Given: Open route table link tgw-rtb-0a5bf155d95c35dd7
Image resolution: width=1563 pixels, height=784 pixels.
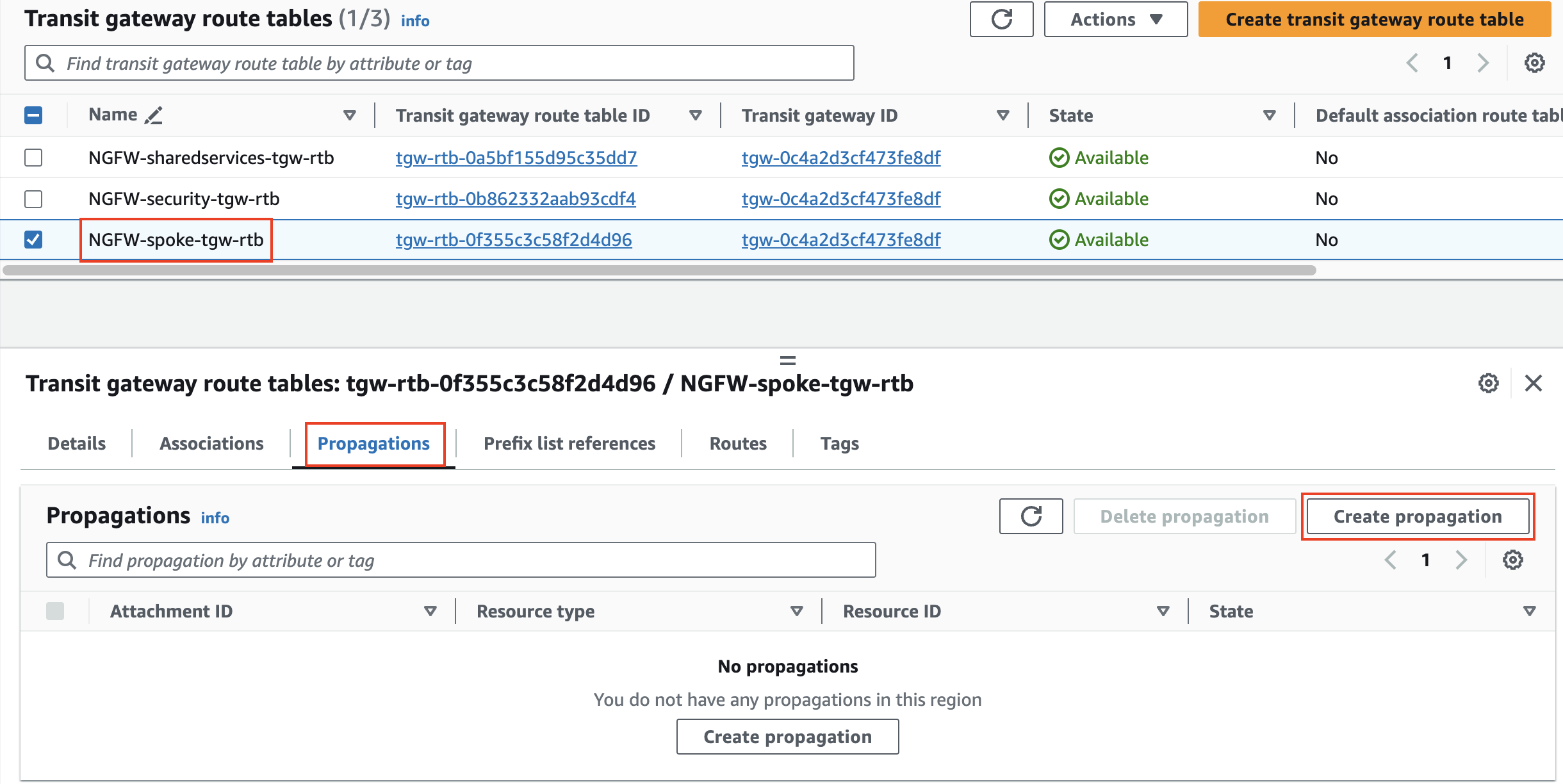Looking at the screenshot, I should point(516,158).
